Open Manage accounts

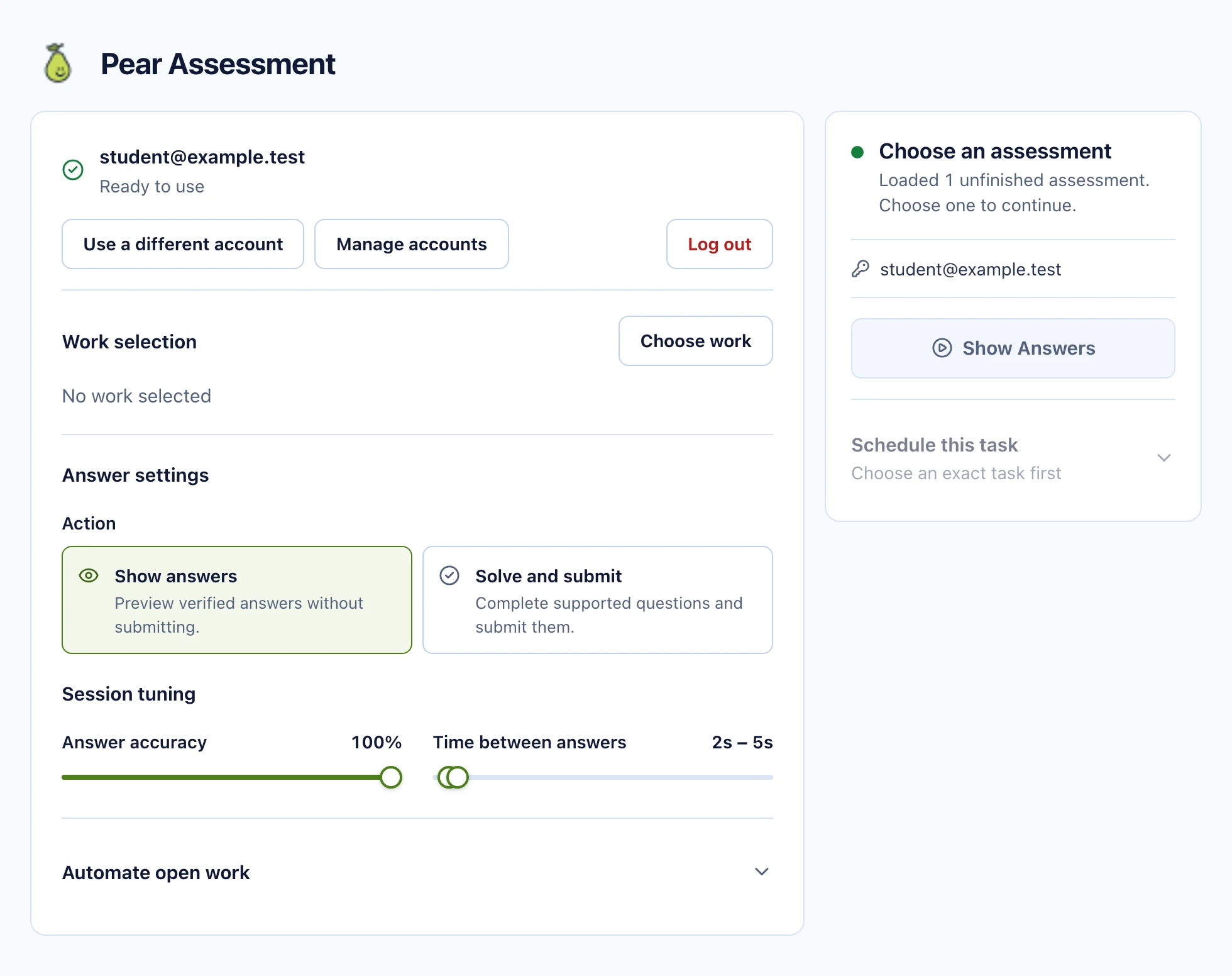pos(412,244)
